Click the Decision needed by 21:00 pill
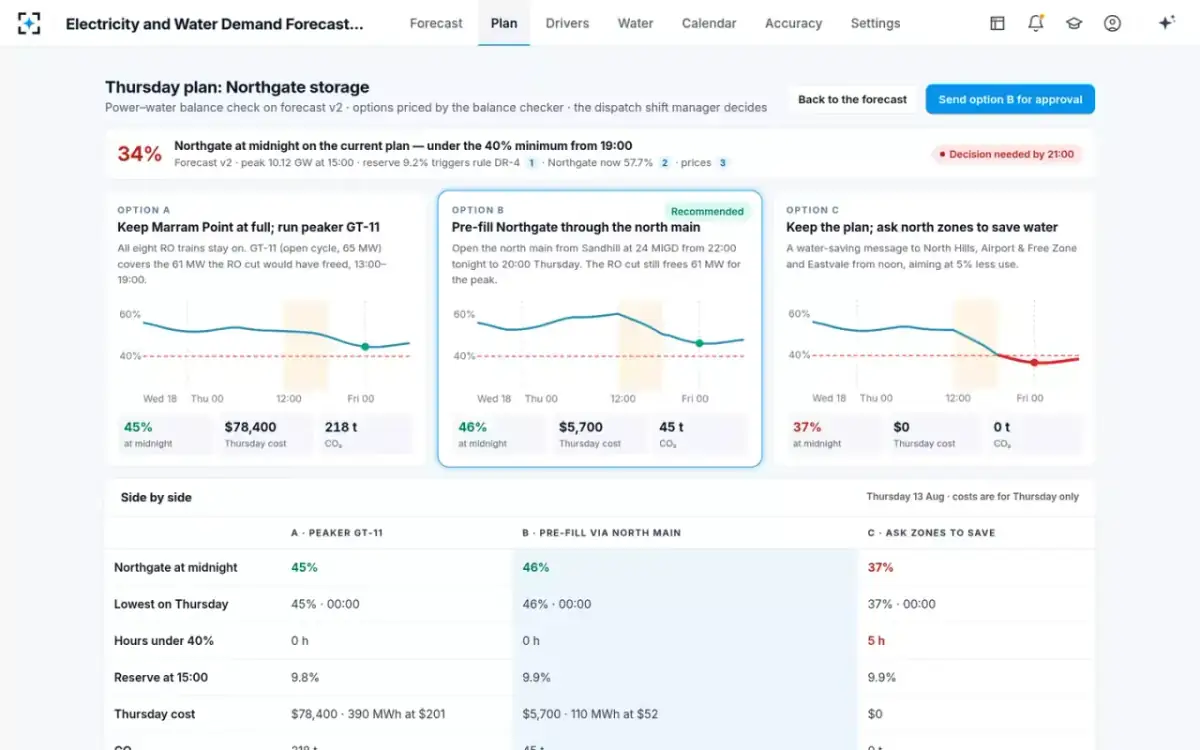Viewport: 1200px width, 750px height. [1007, 155]
